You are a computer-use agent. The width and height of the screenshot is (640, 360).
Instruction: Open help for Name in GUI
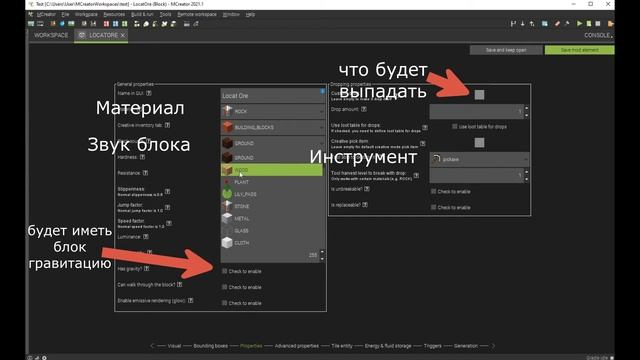point(149,93)
